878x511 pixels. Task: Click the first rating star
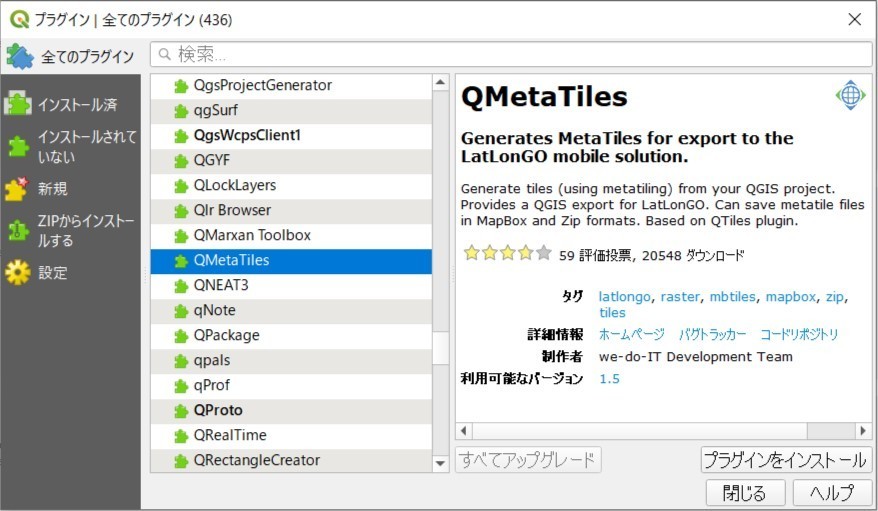471,254
